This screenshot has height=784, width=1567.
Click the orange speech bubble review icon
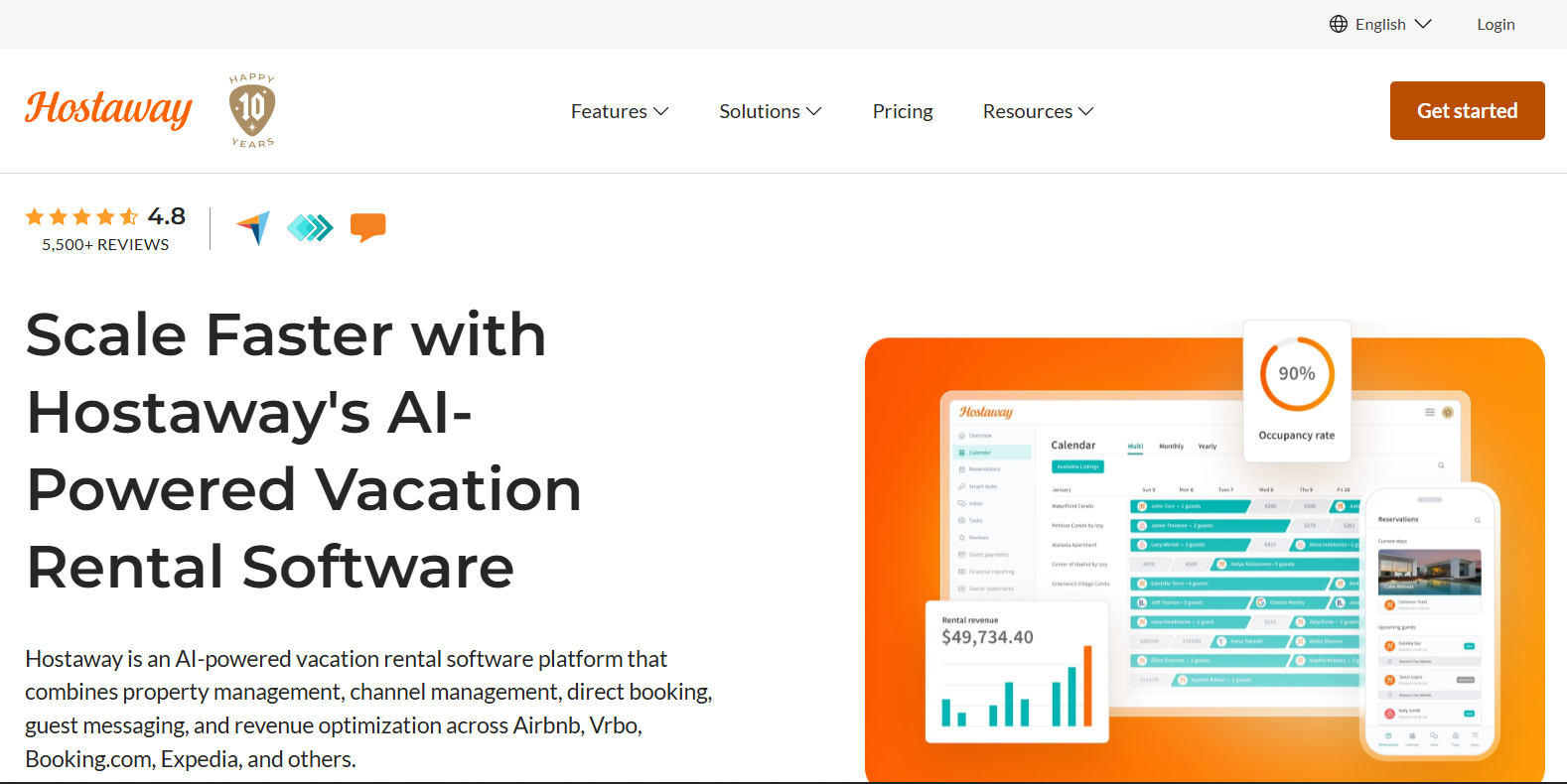(367, 227)
